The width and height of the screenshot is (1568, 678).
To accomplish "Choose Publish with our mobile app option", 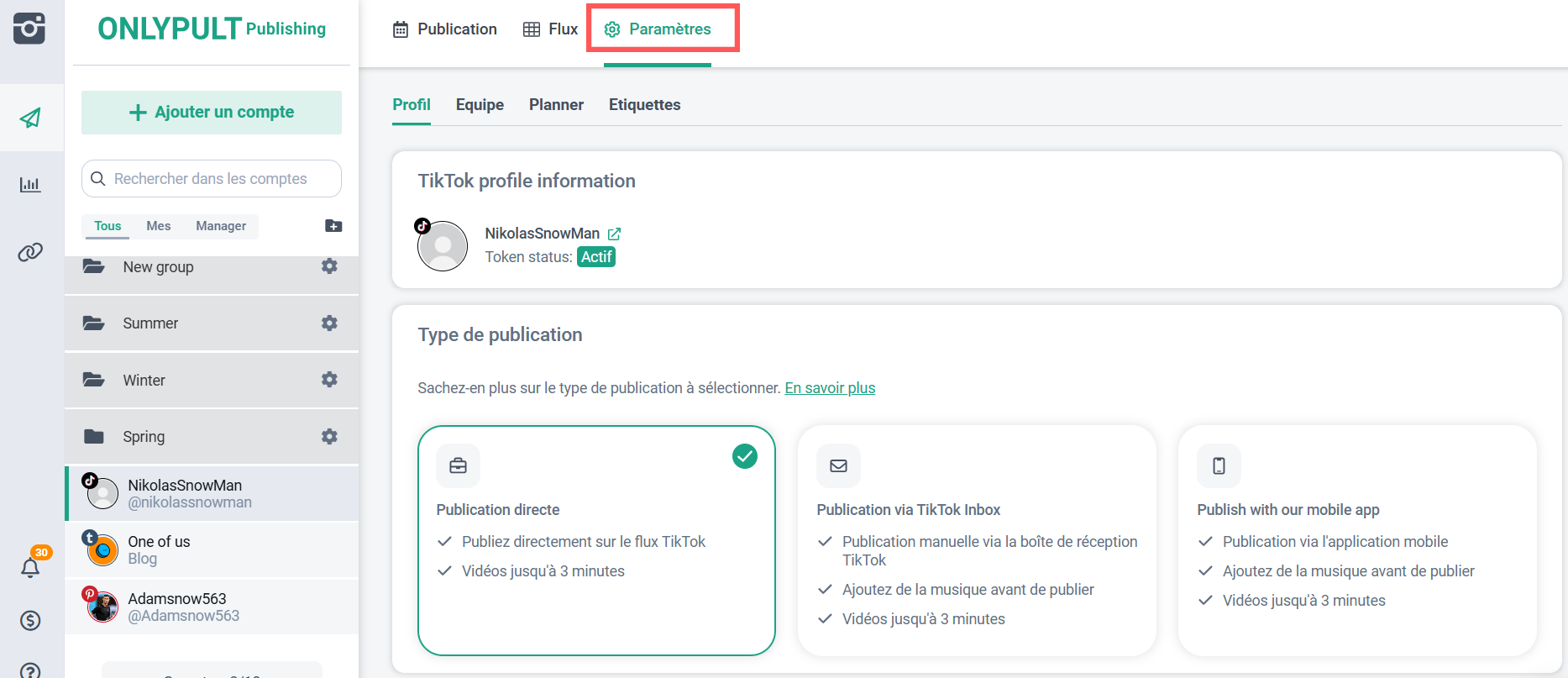I will tap(1356, 539).
